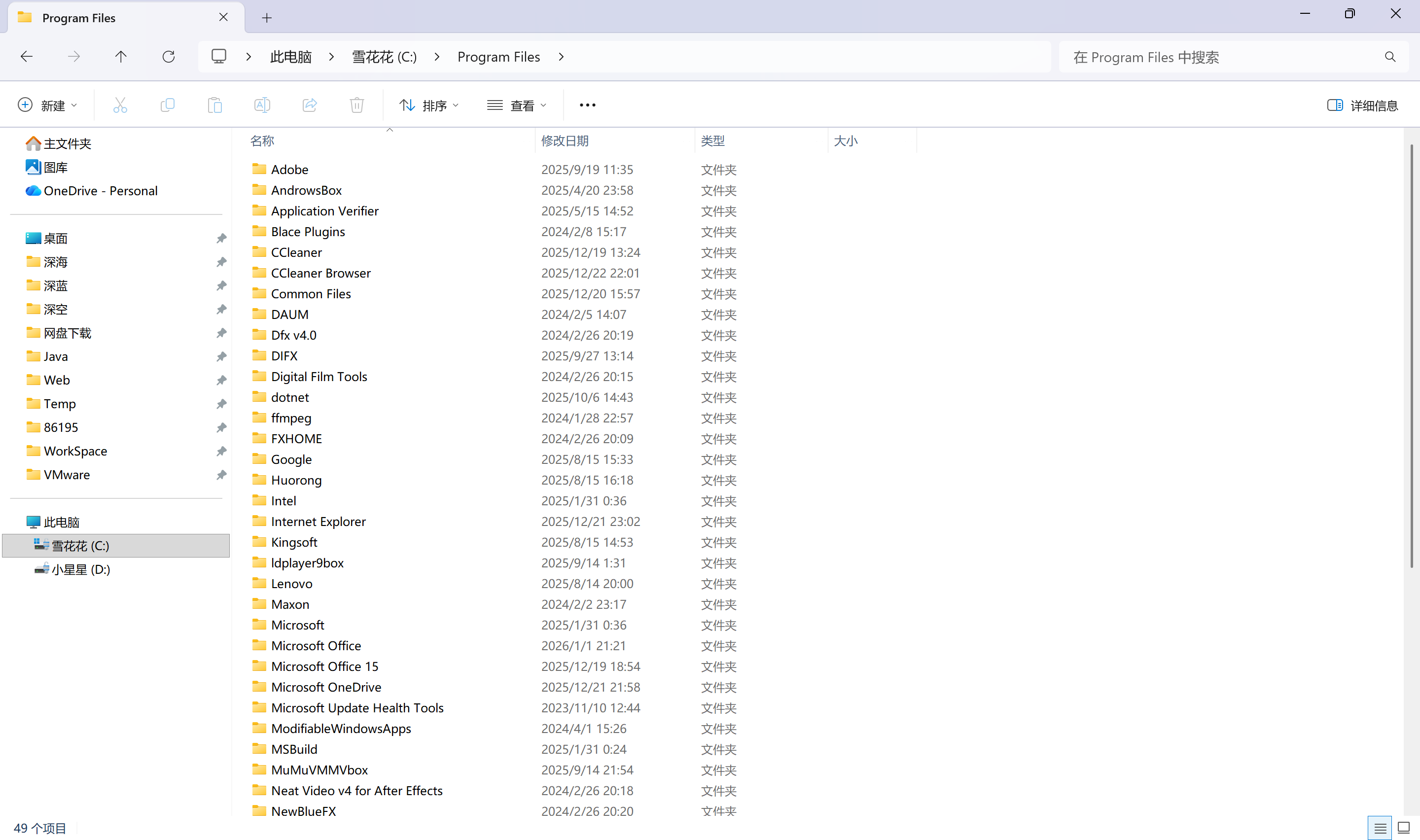Click the Paste clipboard icon
Screen dimensions: 1420x840
point(214,105)
